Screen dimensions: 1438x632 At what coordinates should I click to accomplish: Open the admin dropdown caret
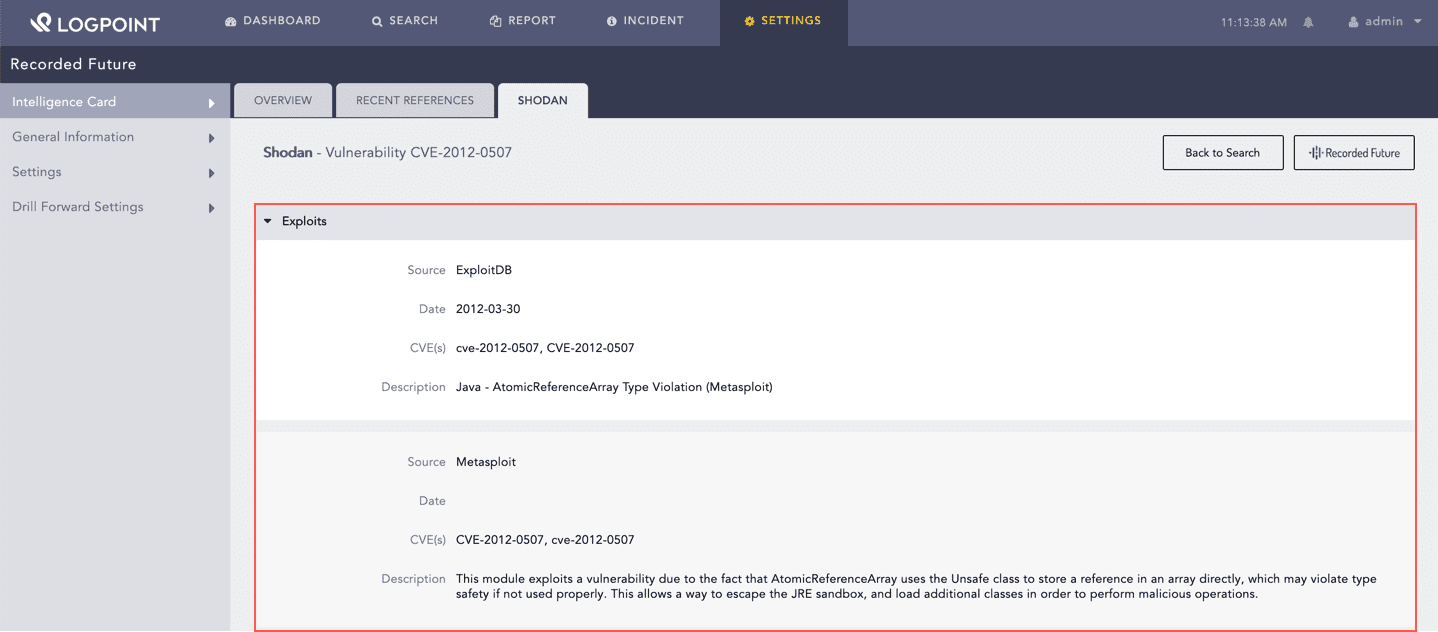pyautogui.click(x=1418, y=21)
